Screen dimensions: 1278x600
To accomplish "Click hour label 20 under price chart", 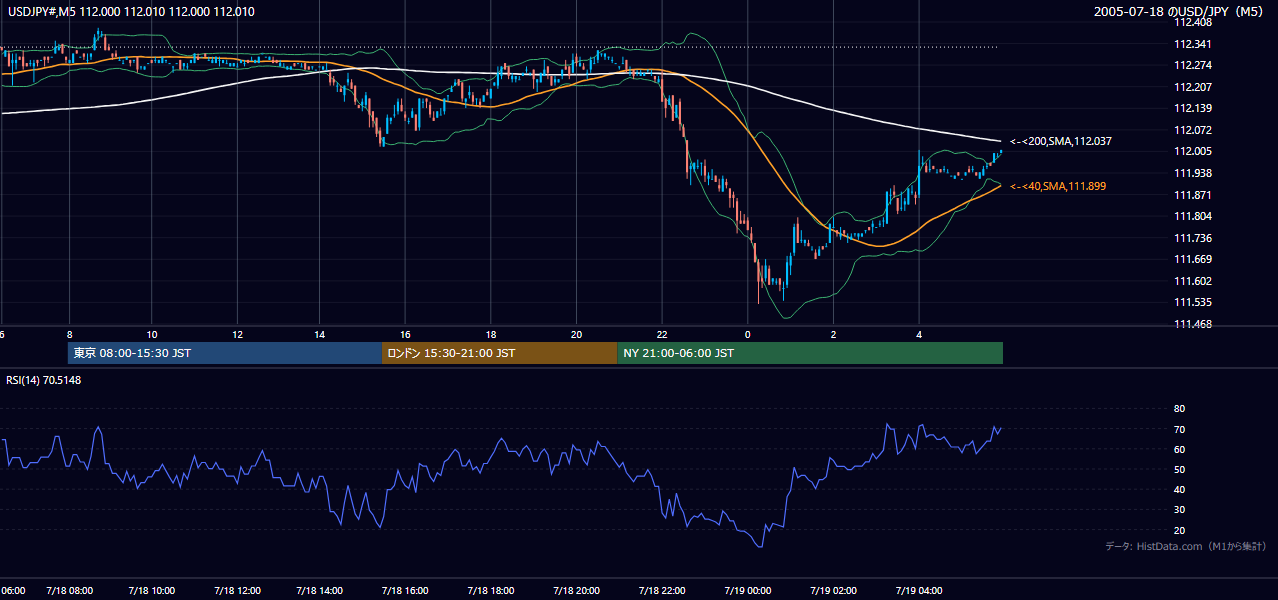I will tap(577, 334).
